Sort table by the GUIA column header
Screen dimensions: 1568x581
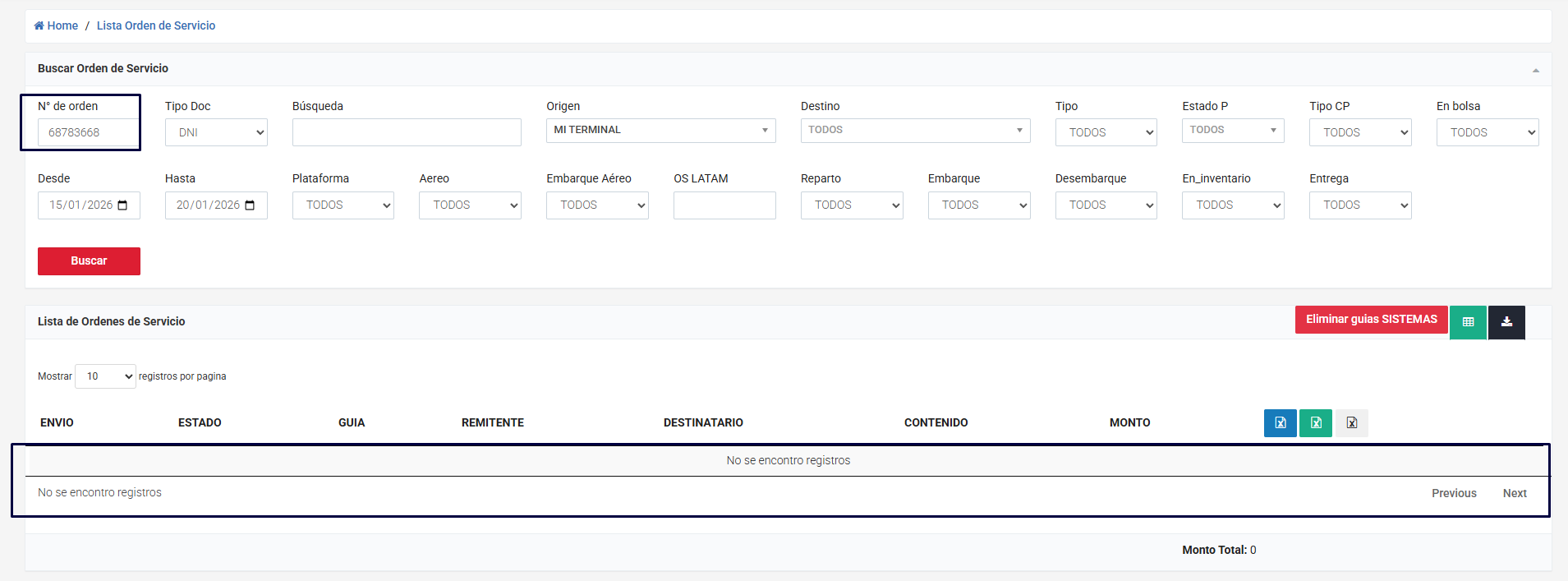tap(352, 422)
